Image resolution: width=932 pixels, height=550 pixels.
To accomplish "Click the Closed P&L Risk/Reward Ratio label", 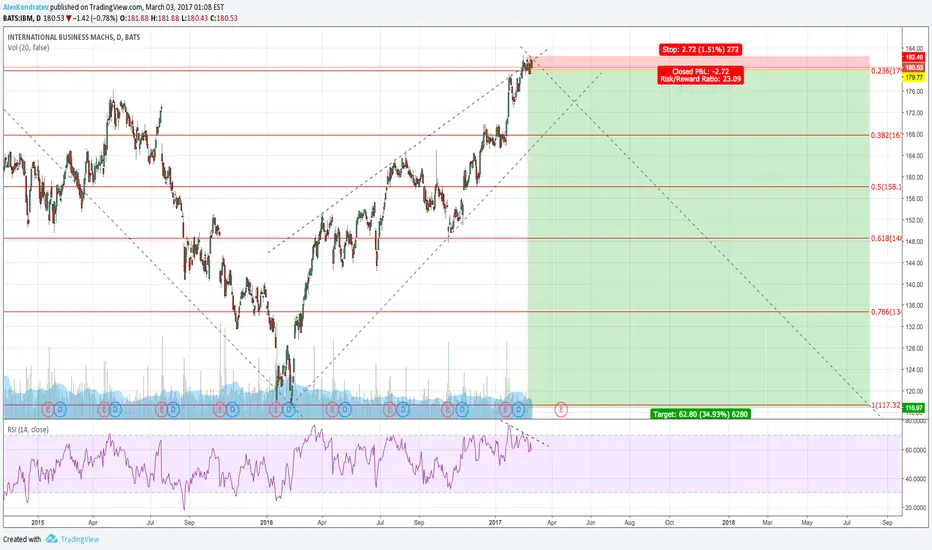I will pos(700,75).
